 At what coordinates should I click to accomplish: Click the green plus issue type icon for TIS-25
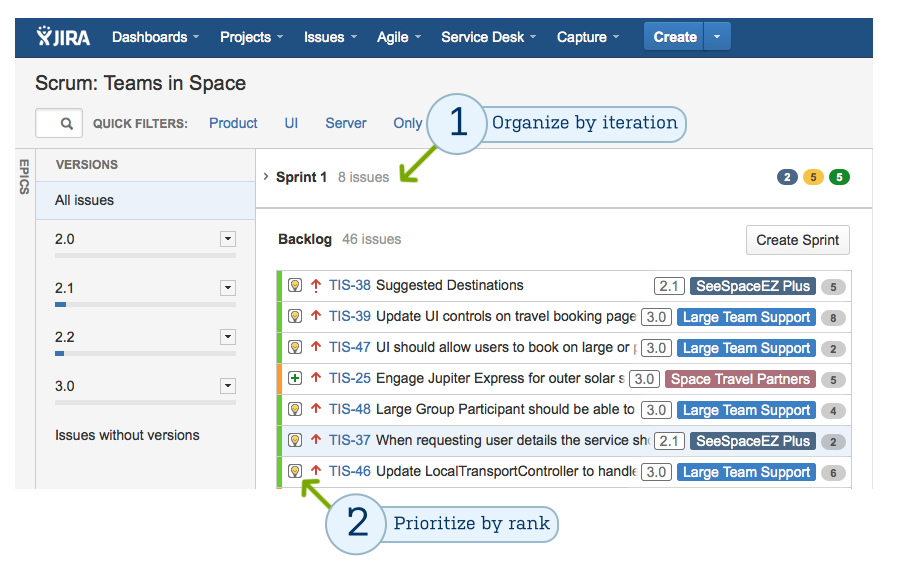pyautogui.click(x=295, y=378)
